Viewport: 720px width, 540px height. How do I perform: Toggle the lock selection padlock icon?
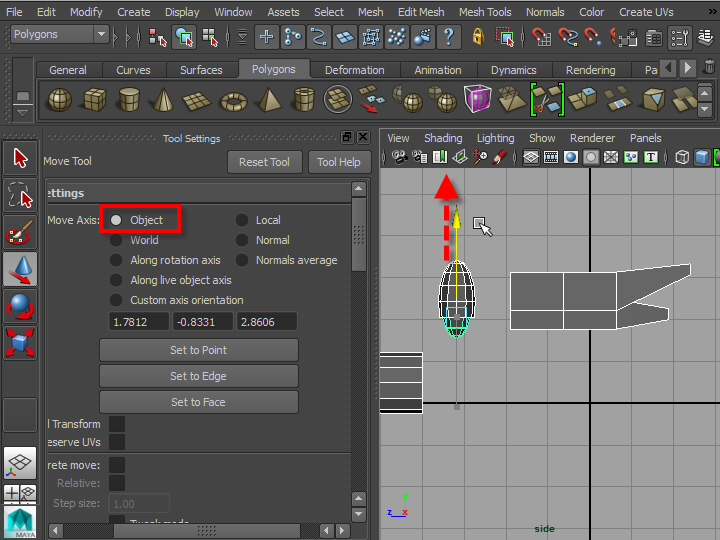click(x=478, y=37)
